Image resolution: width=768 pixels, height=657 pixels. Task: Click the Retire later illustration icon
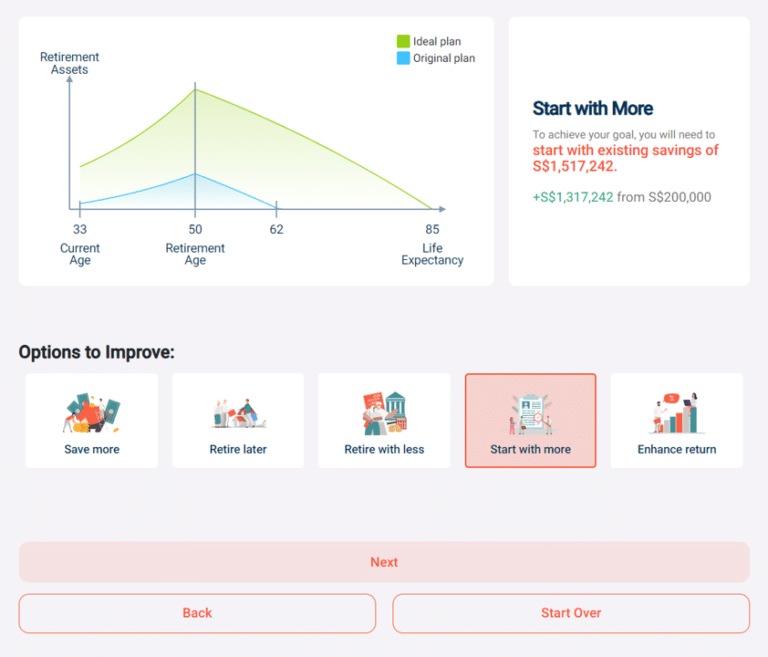click(238, 412)
